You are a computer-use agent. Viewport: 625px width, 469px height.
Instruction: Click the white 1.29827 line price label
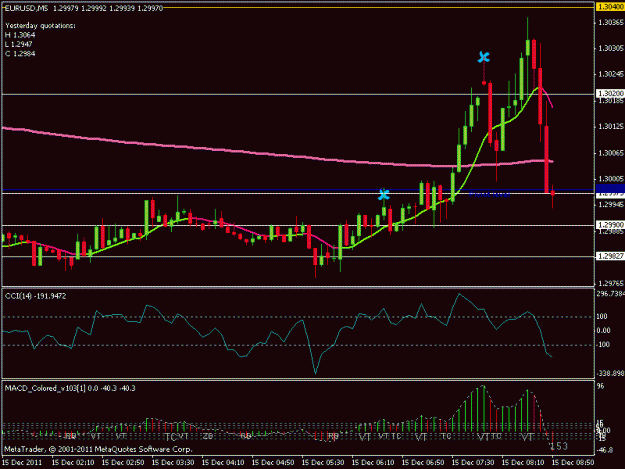pos(610,256)
